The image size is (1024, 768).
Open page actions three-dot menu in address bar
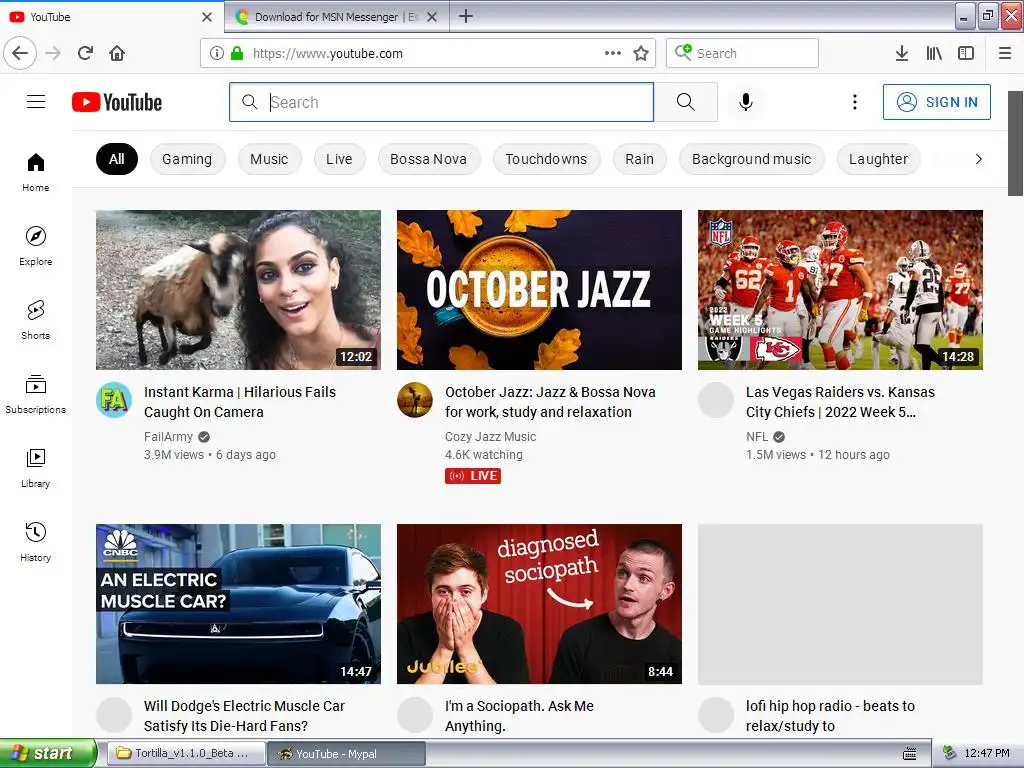613,53
